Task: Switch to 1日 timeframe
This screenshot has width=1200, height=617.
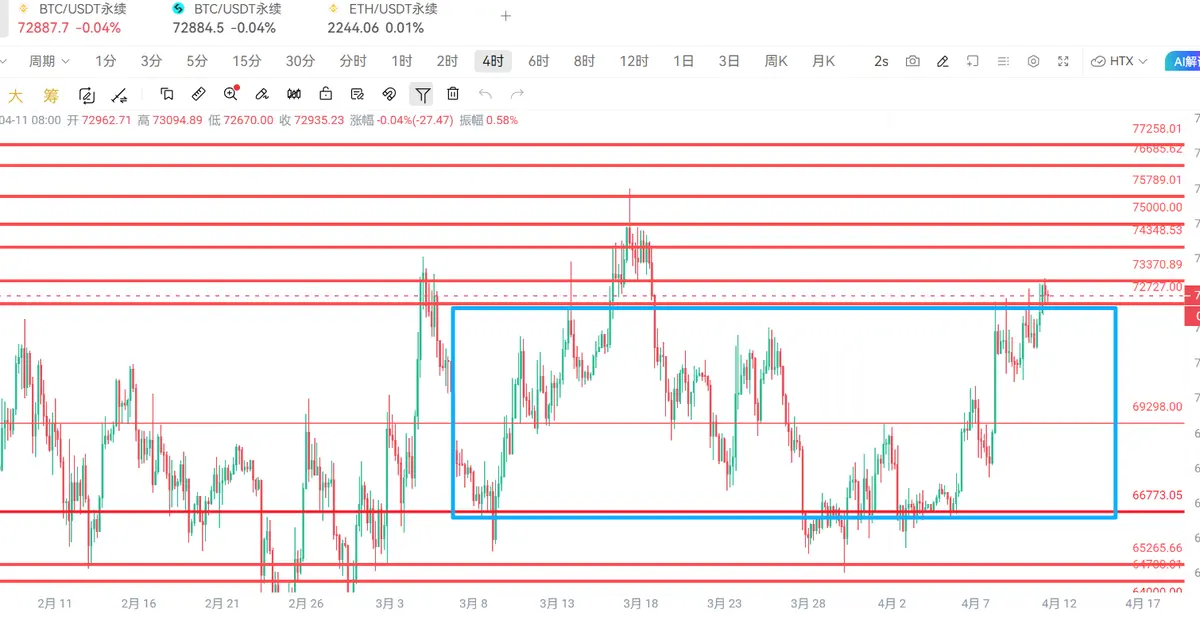Action: coord(684,61)
